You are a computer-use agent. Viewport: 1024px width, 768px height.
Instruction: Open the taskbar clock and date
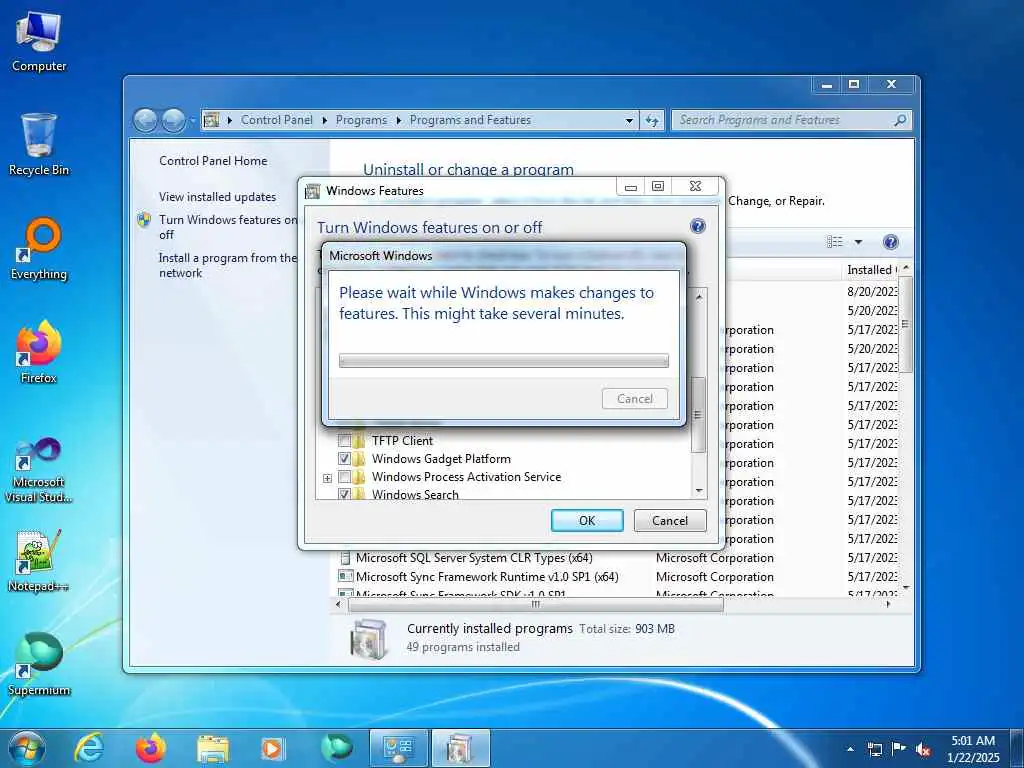973,749
